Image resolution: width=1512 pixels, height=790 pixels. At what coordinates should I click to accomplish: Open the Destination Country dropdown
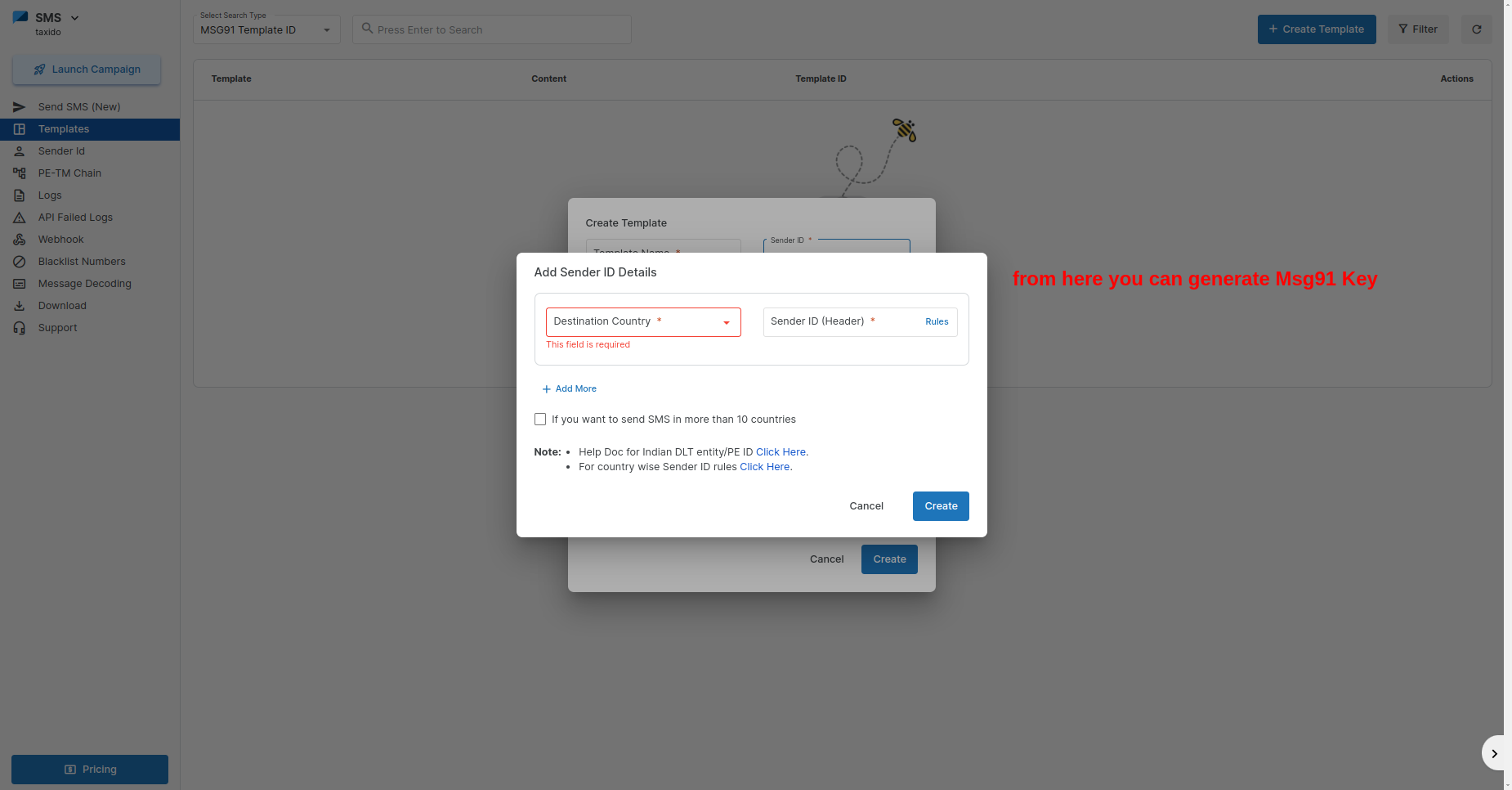point(643,322)
